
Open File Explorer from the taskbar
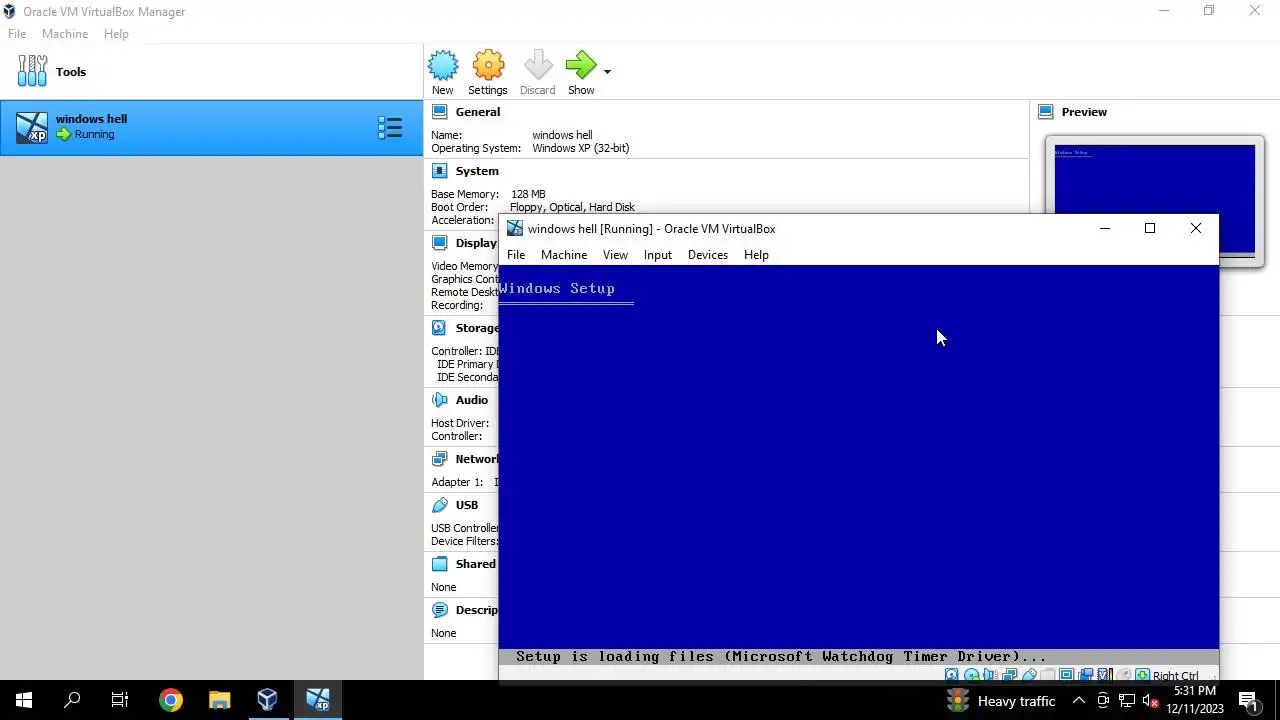[218, 700]
